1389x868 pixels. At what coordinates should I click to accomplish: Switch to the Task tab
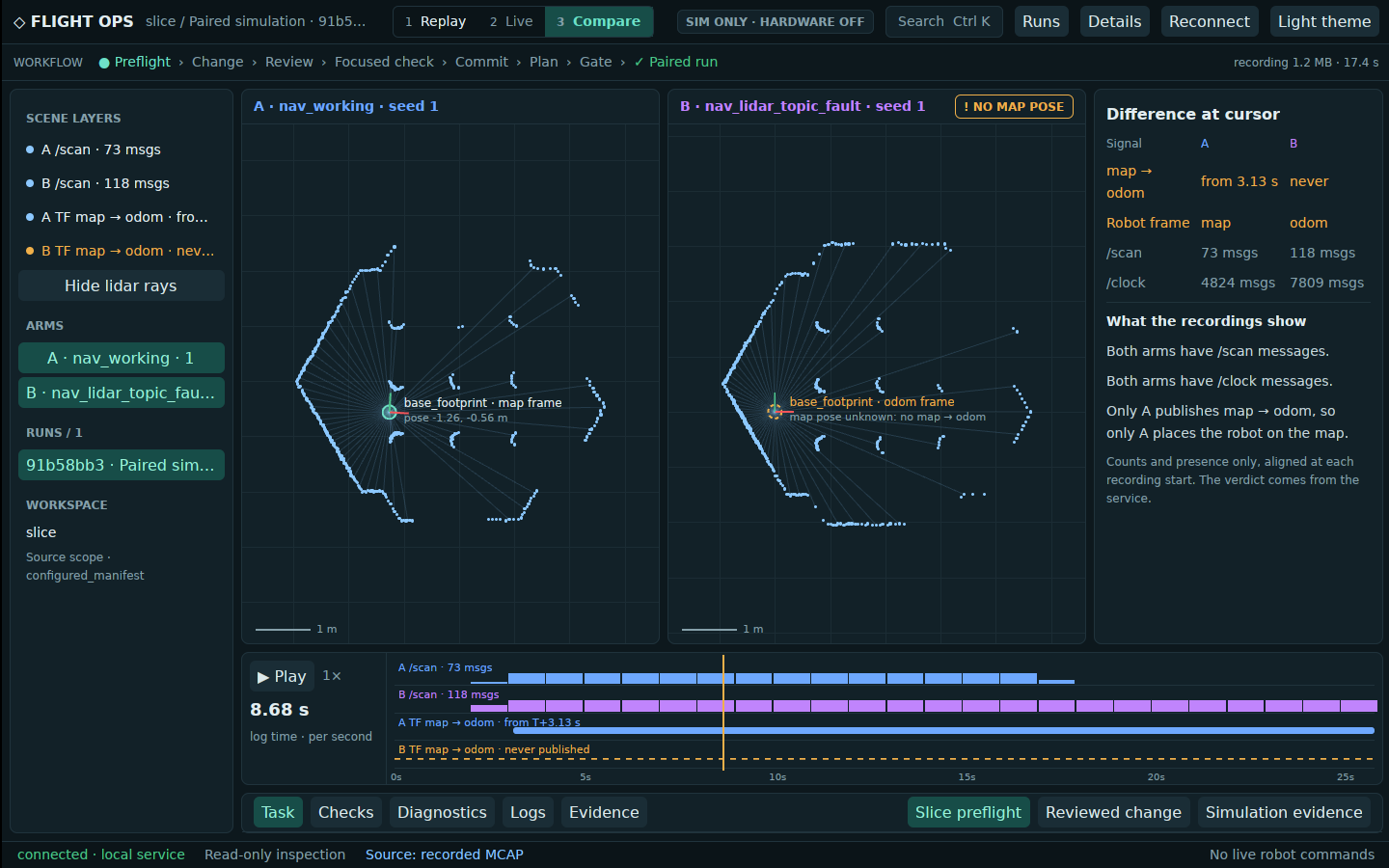278,812
